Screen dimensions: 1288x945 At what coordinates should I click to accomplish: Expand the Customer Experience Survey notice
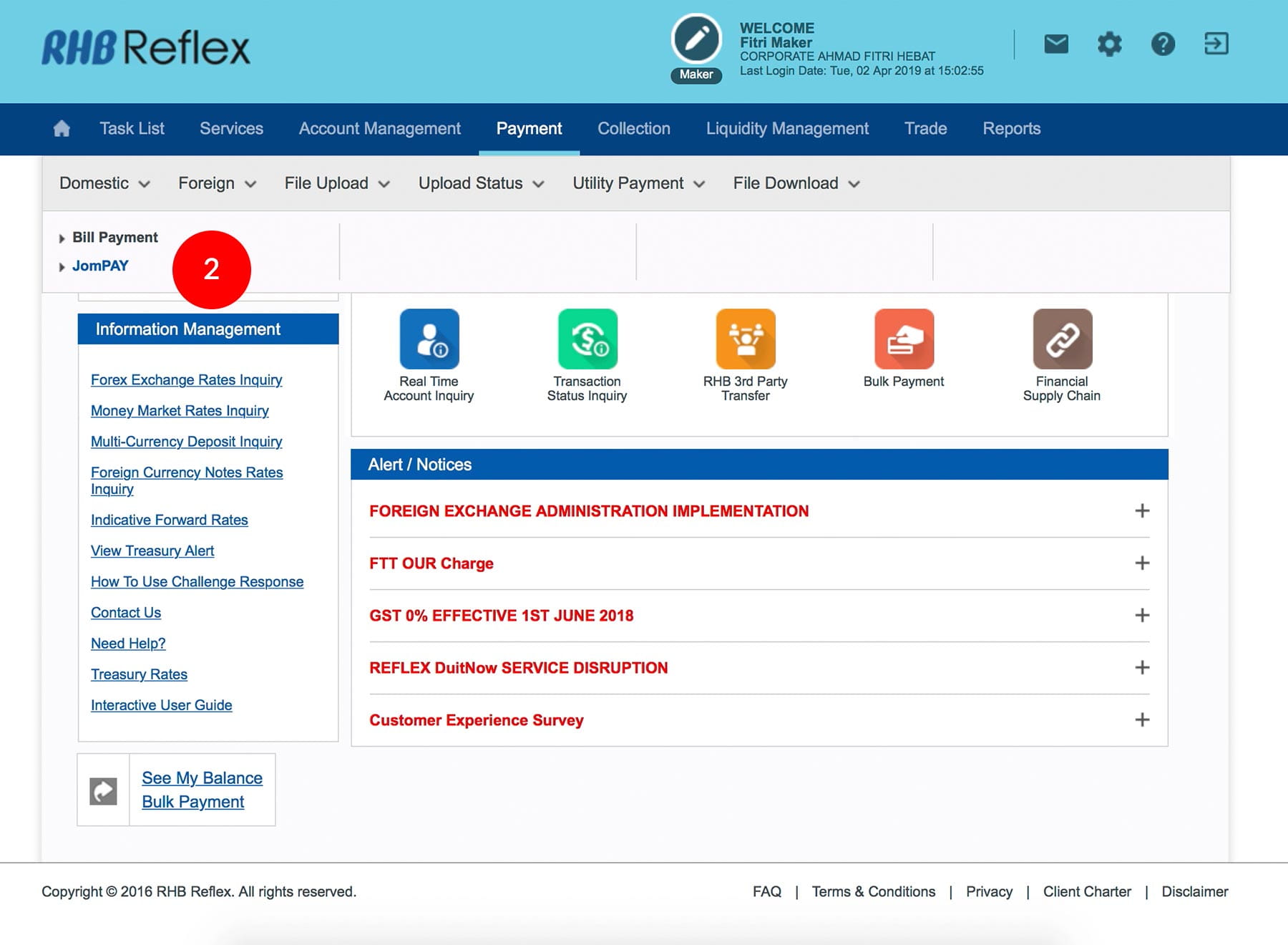(x=1142, y=720)
